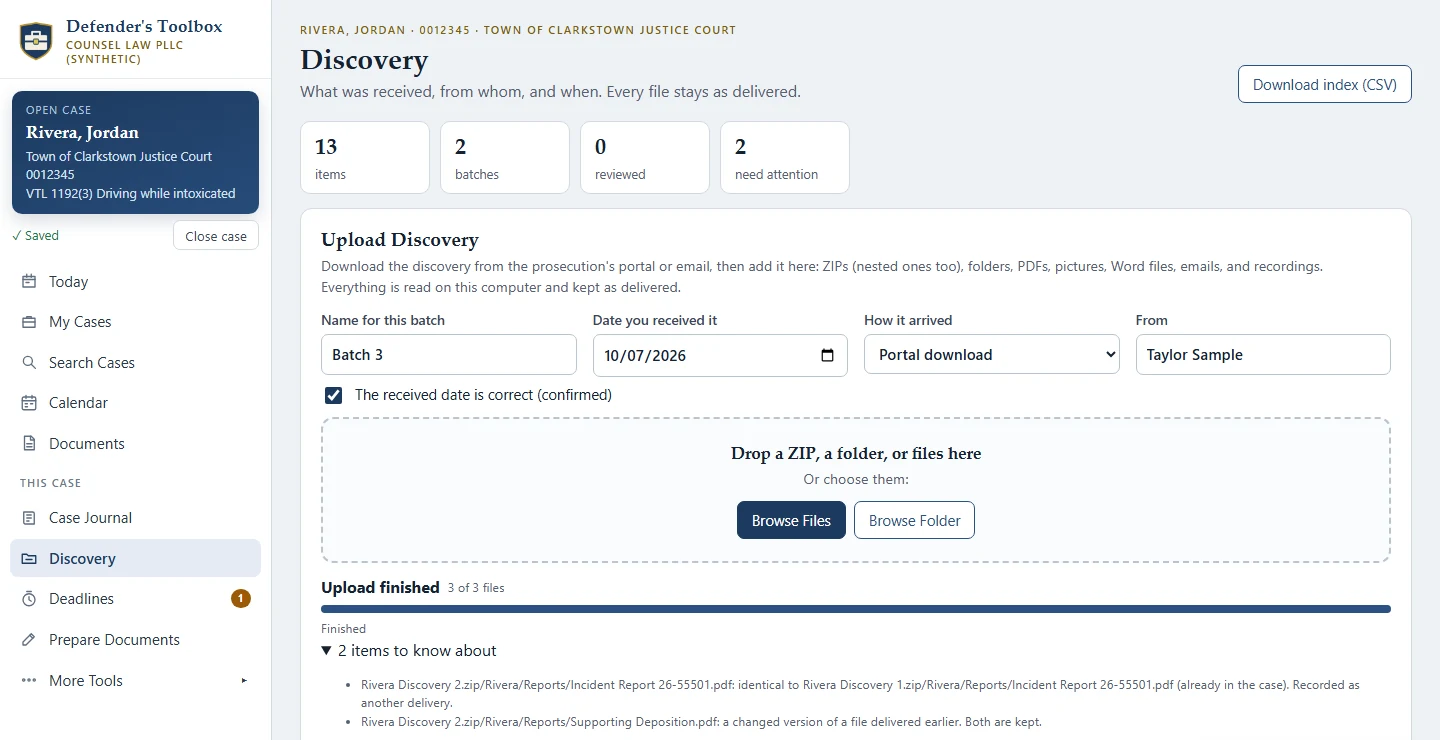
Task: Click the Incident Report 26-55501.pdf notice line
Action: click(860, 694)
